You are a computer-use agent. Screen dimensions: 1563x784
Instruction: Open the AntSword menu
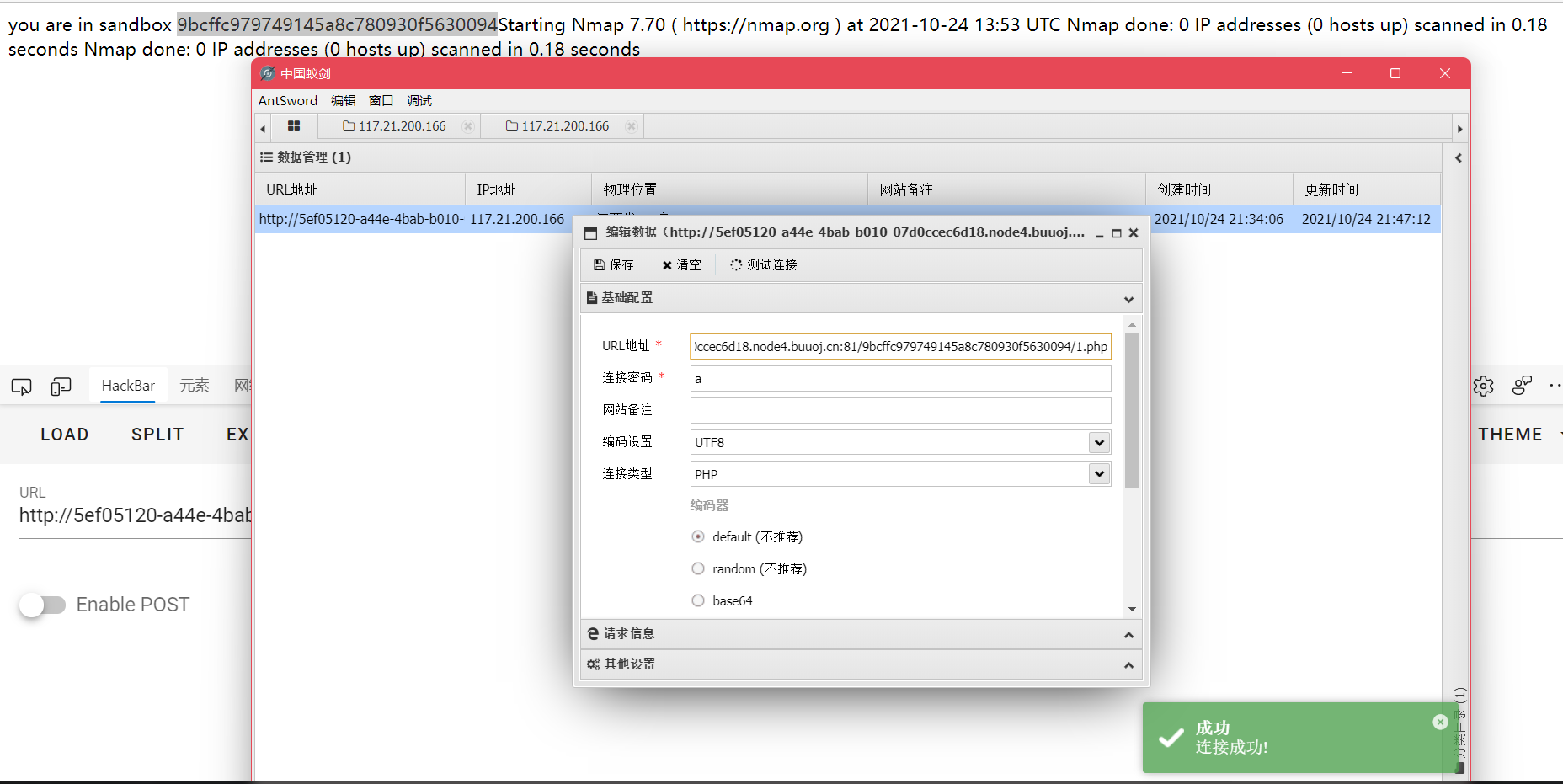pos(288,101)
